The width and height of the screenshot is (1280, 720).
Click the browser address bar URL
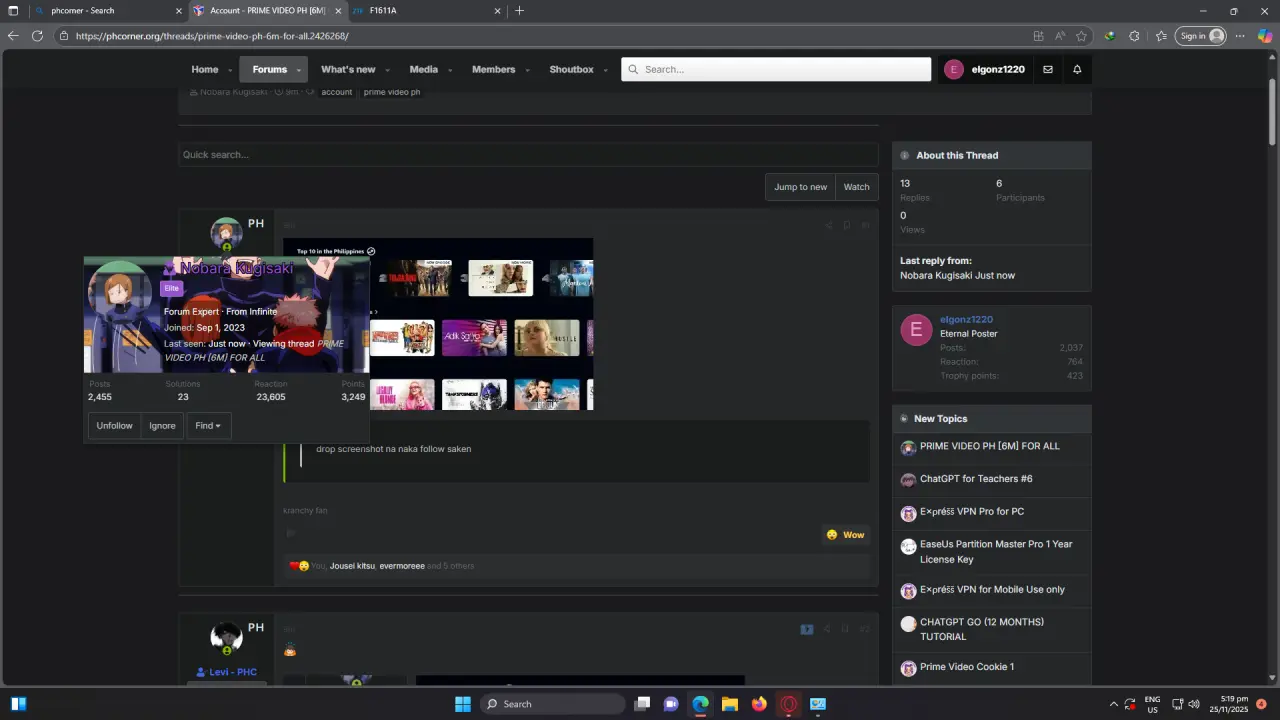pyautogui.click(x=212, y=36)
